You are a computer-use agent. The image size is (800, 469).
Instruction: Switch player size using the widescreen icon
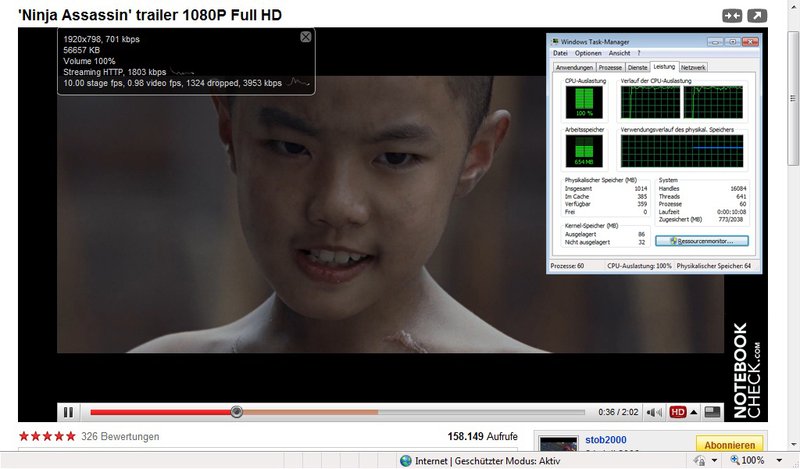(712, 412)
